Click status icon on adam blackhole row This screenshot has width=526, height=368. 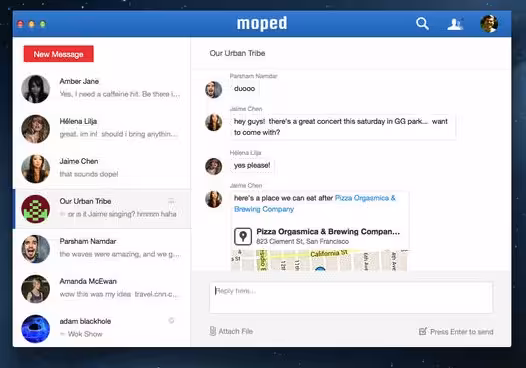(171, 320)
